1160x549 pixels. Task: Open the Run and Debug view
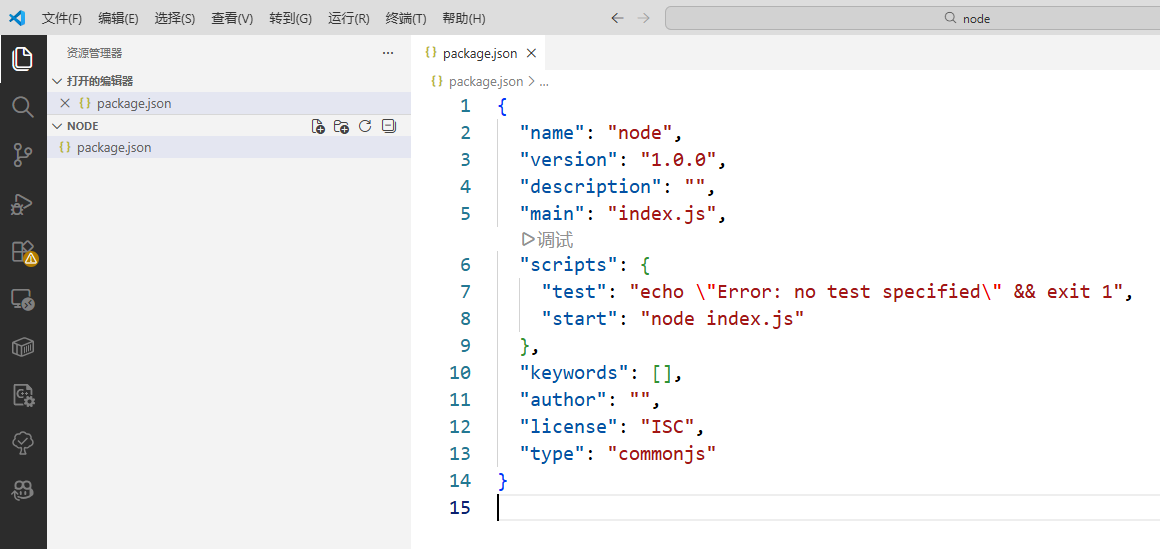tap(22, 204)
